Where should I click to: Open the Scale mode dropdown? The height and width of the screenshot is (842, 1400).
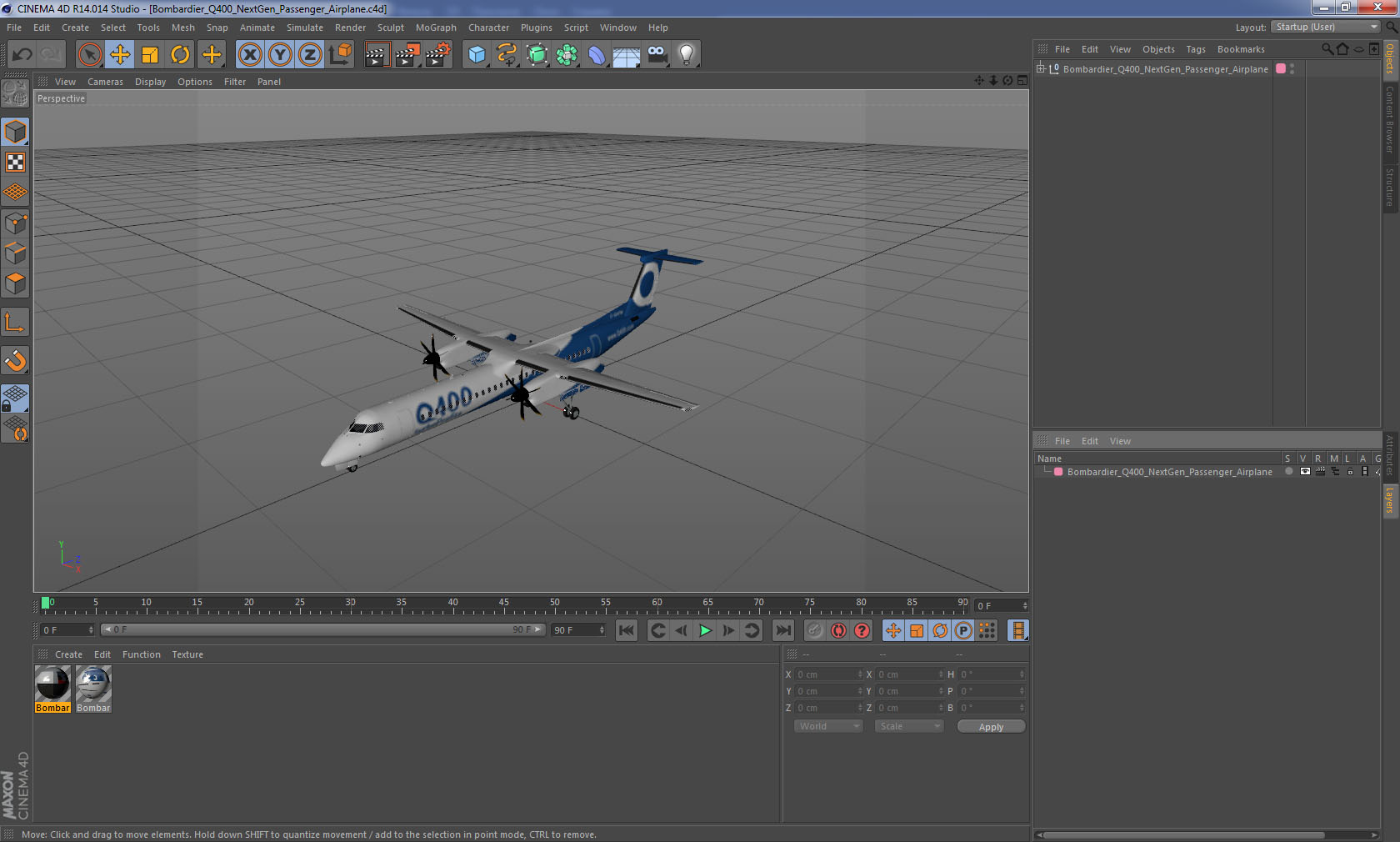(908, 726)
